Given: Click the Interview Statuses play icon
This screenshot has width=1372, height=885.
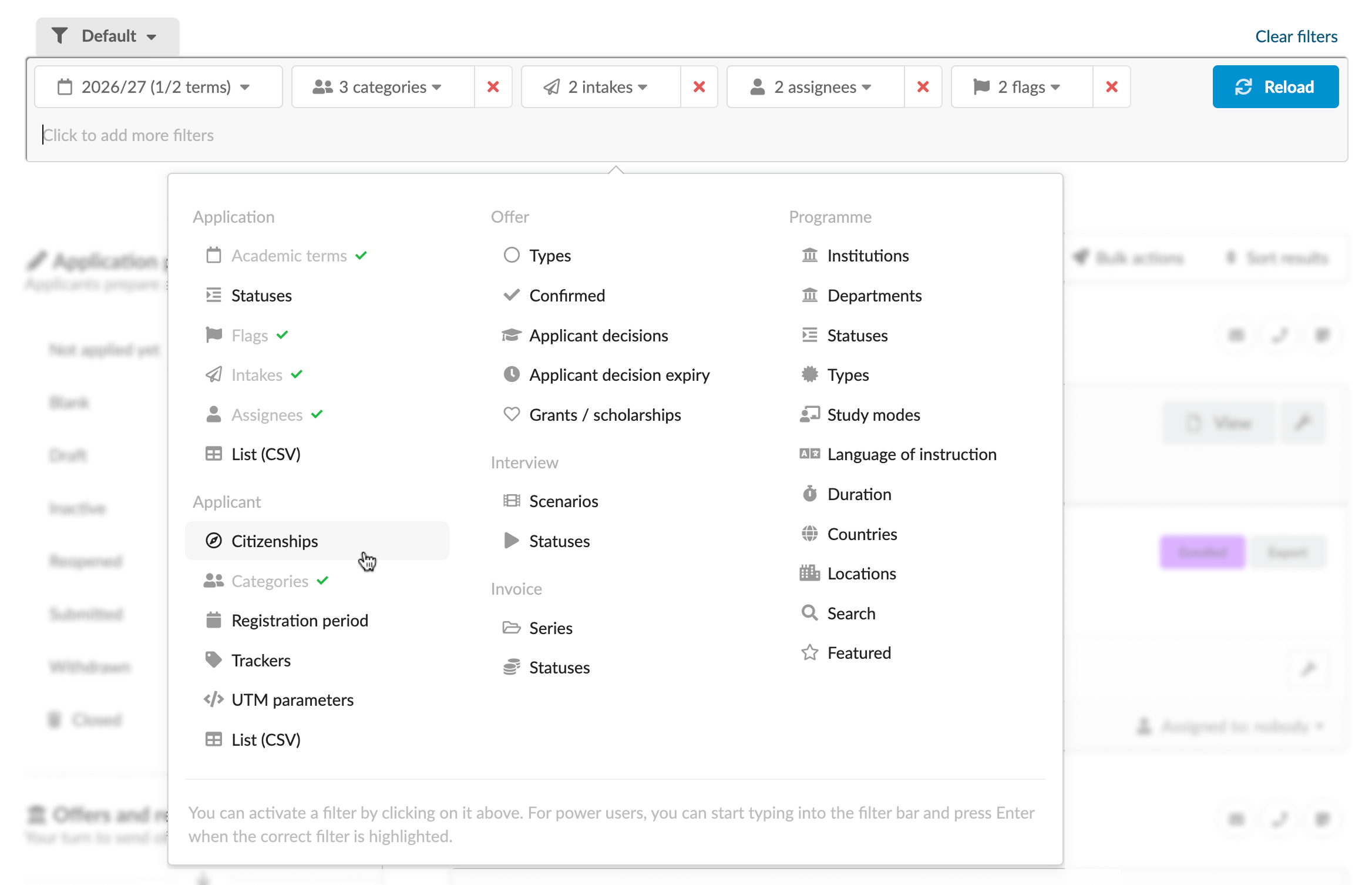Looking at the screenshot, I should pyautogui.click(x=512, y=541).
